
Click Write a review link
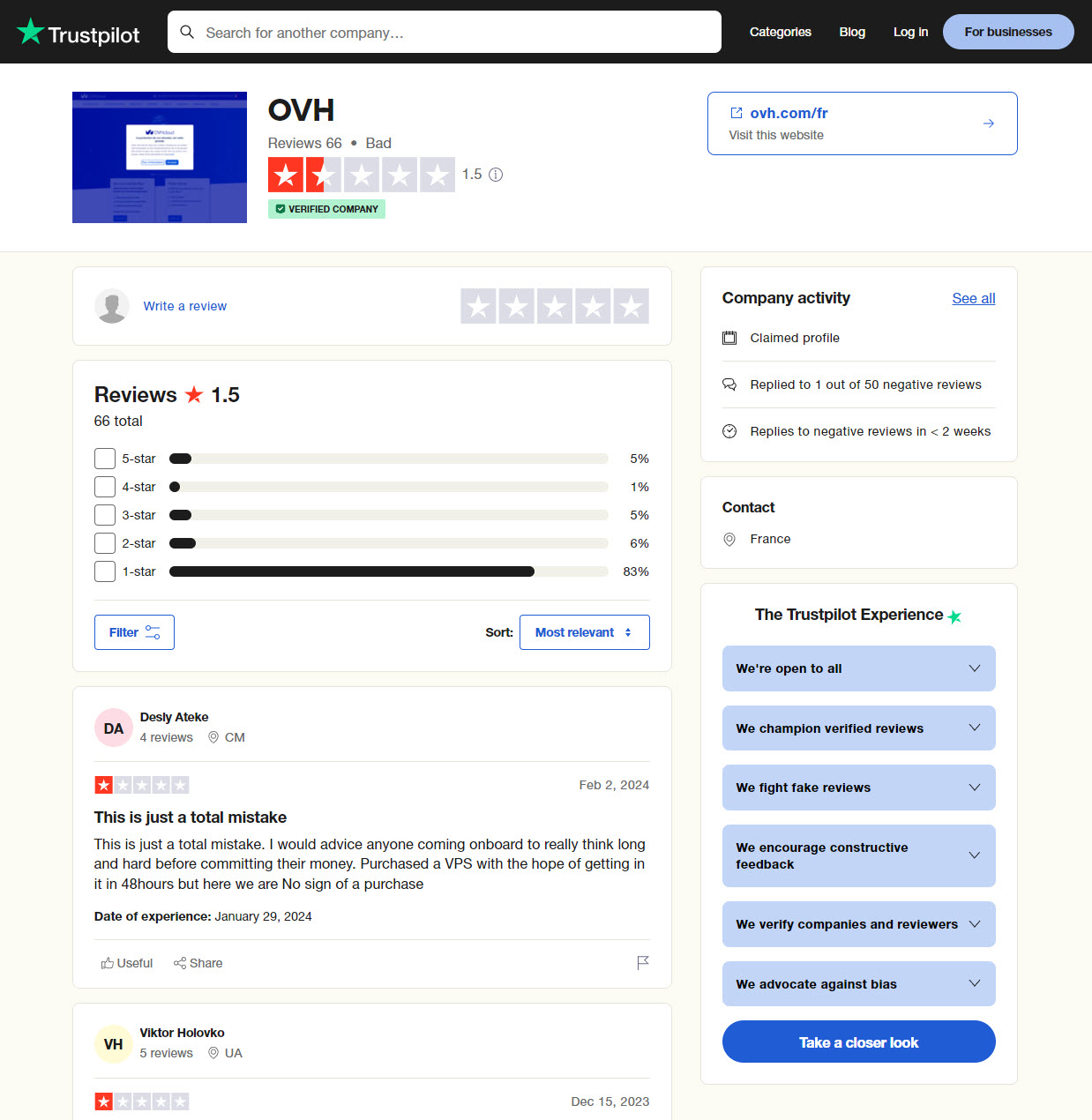point(185,306)
